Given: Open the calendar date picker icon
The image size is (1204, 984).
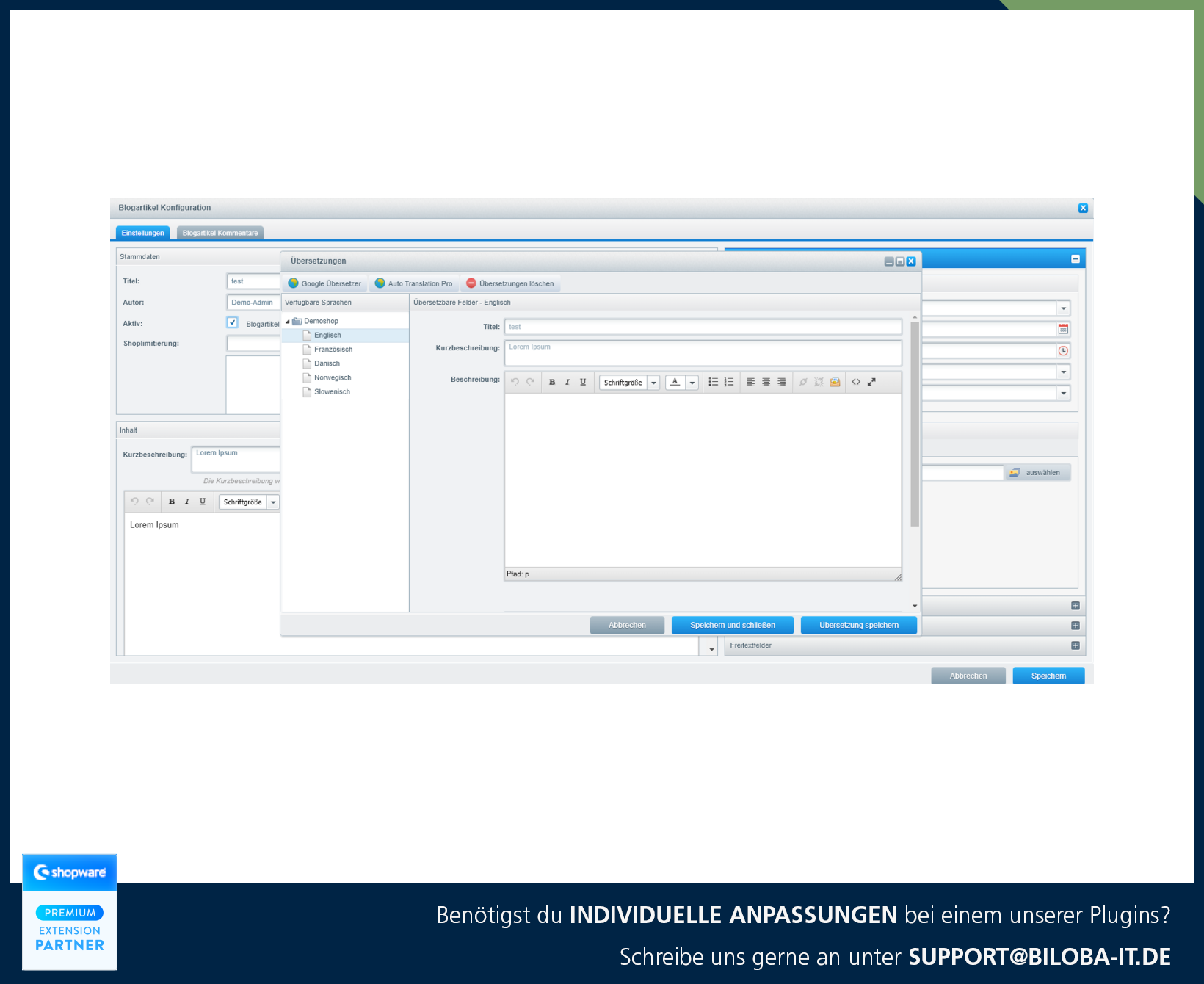Looking at the screenshot, I should [1063, 329].
